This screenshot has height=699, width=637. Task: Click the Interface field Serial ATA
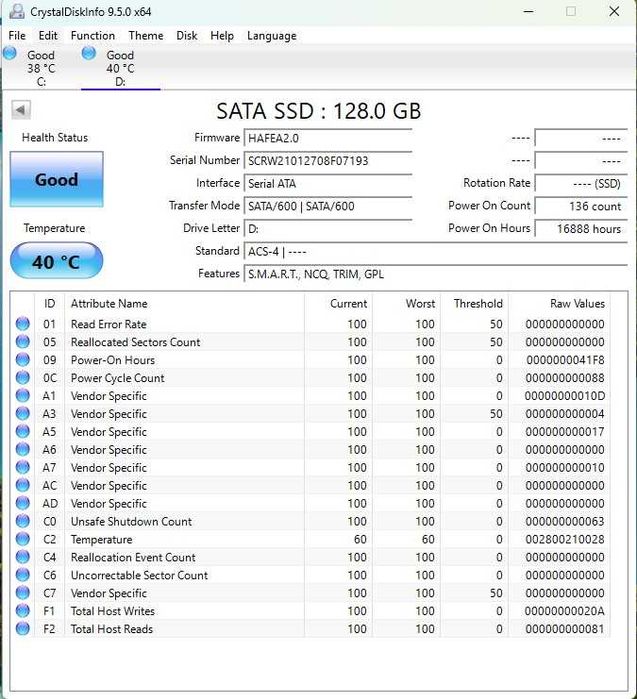point(328,184)
